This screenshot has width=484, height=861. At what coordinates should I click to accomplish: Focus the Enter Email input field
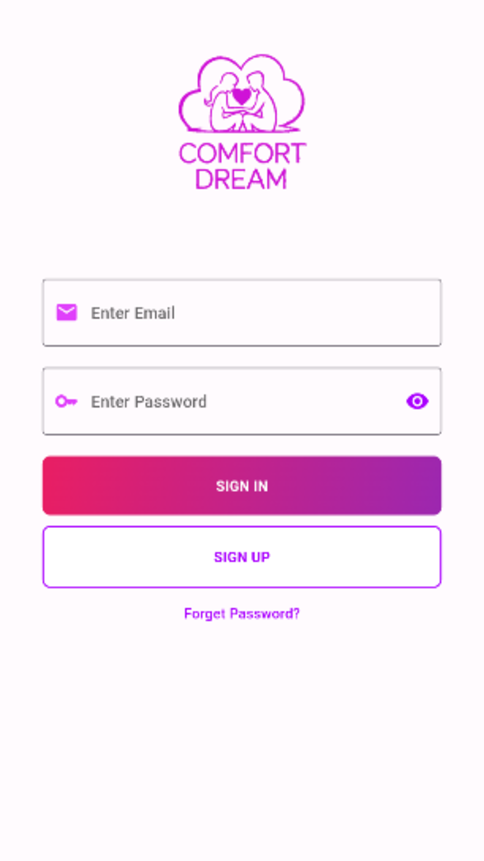pyautogui.click(x=242, y=312)
